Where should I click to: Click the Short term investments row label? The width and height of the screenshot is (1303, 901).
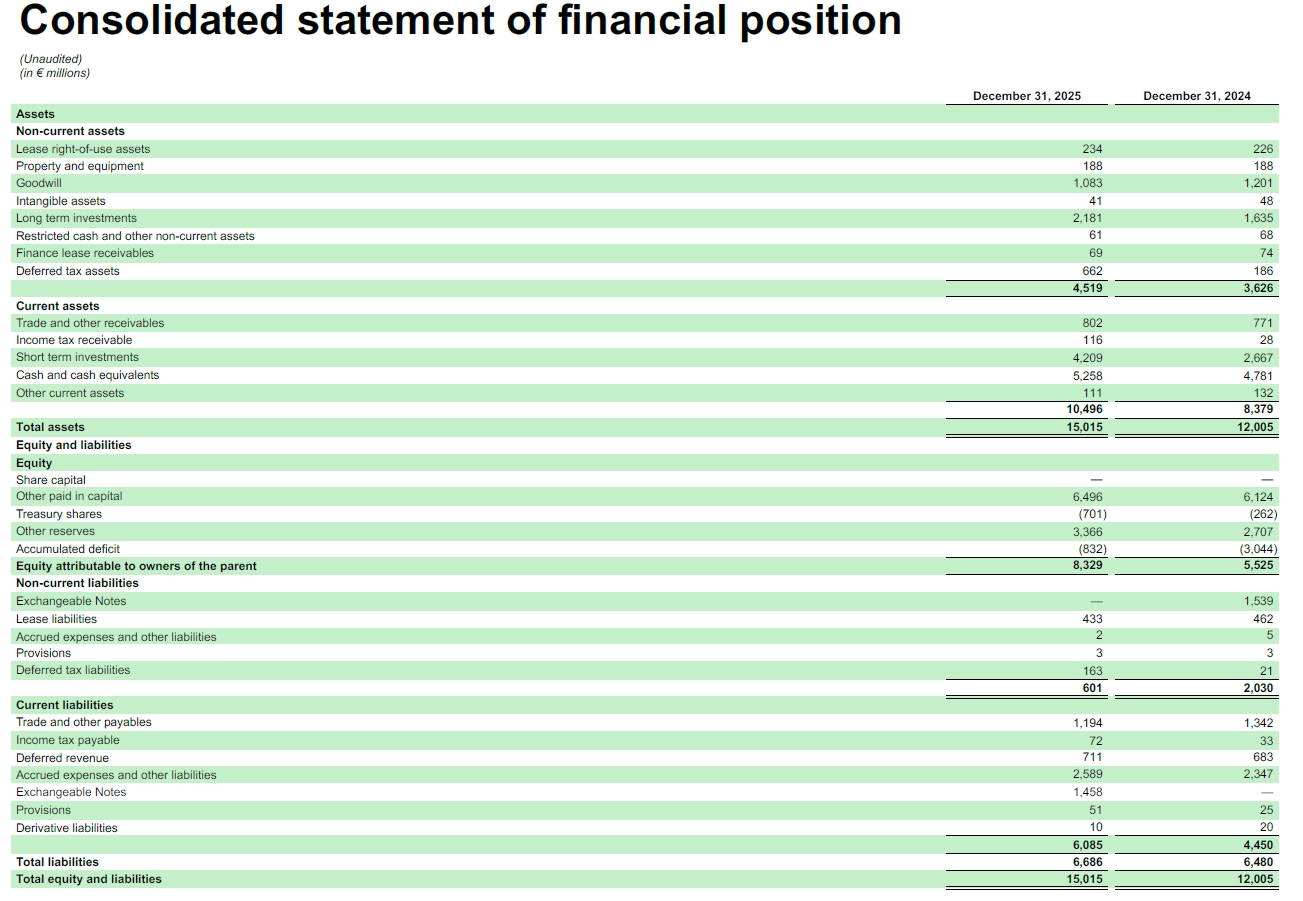coord(77,357)
